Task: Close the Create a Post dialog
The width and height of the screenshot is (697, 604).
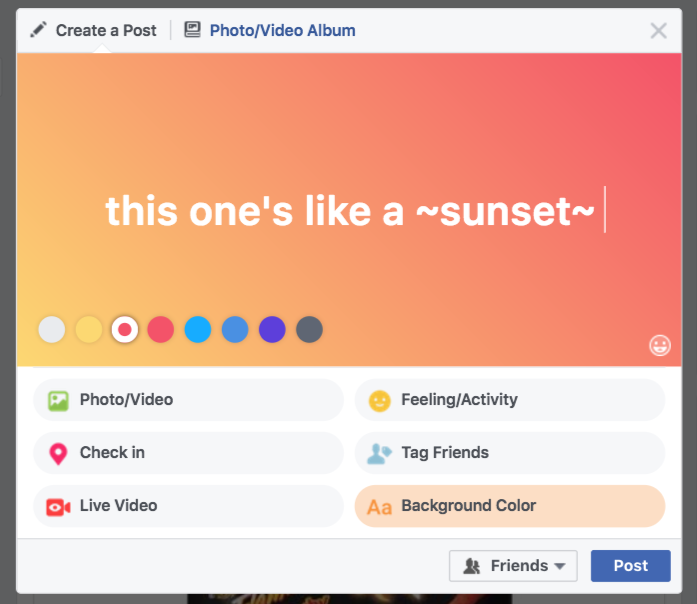Action: pyautogui.click(x=658, y=30)
